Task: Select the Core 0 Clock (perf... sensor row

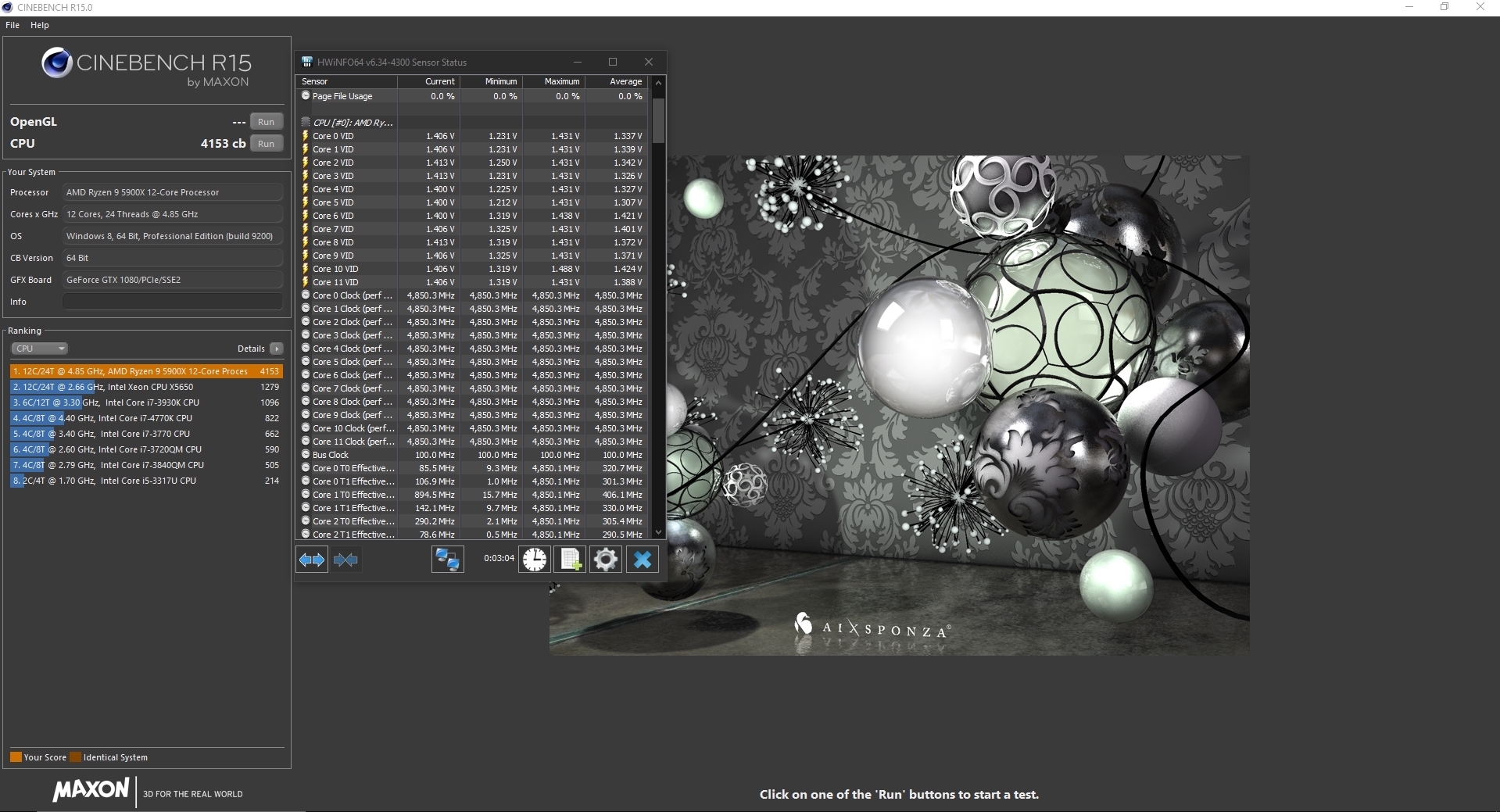Action: pos(472,295)
